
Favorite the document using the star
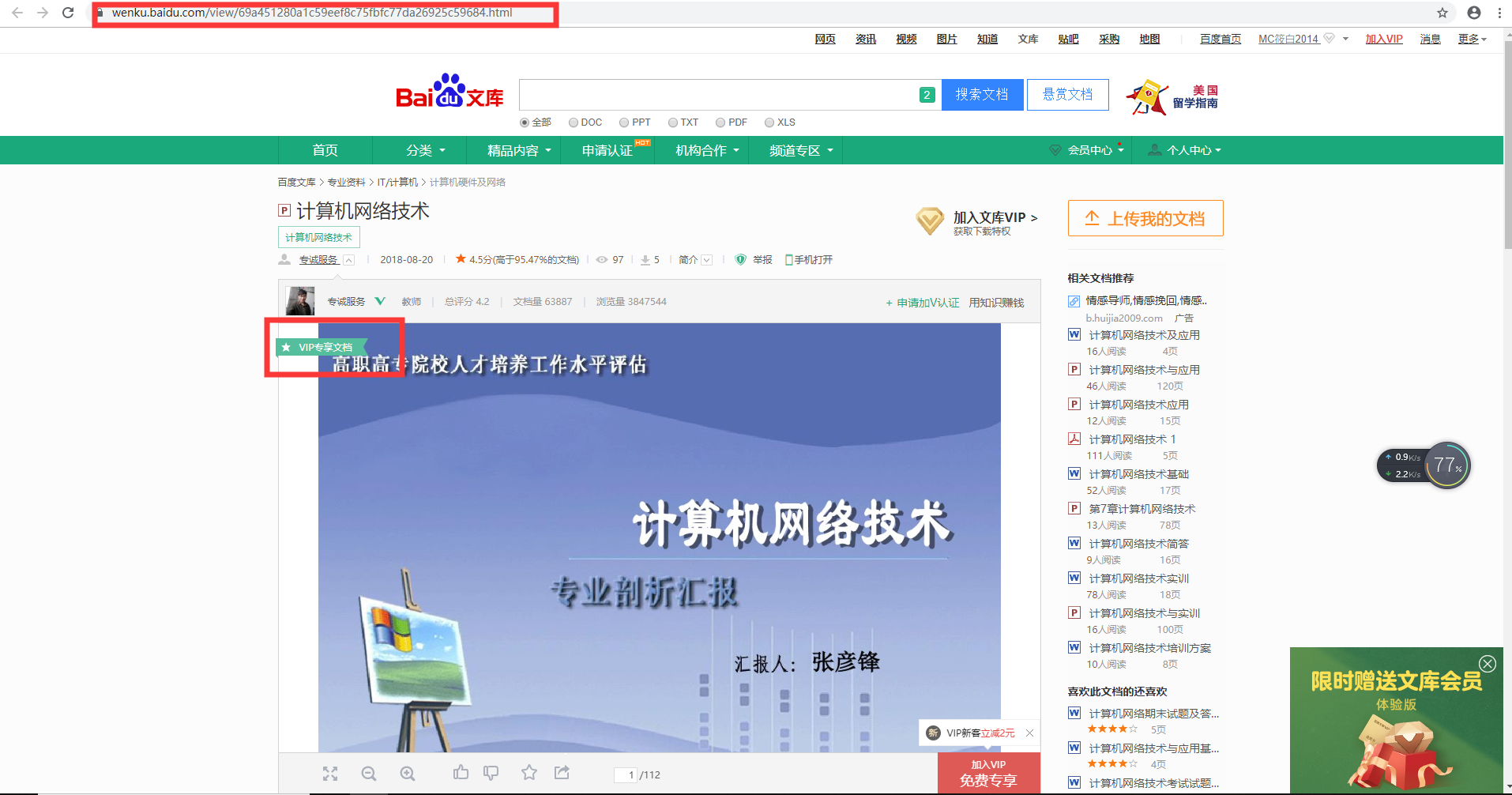pos(528,774)
